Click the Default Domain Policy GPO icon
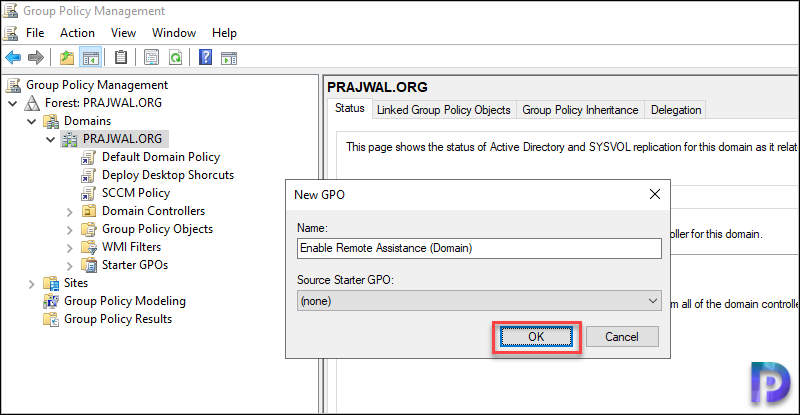This screenshot has height=415, width=800. click(x=88, y=157)
